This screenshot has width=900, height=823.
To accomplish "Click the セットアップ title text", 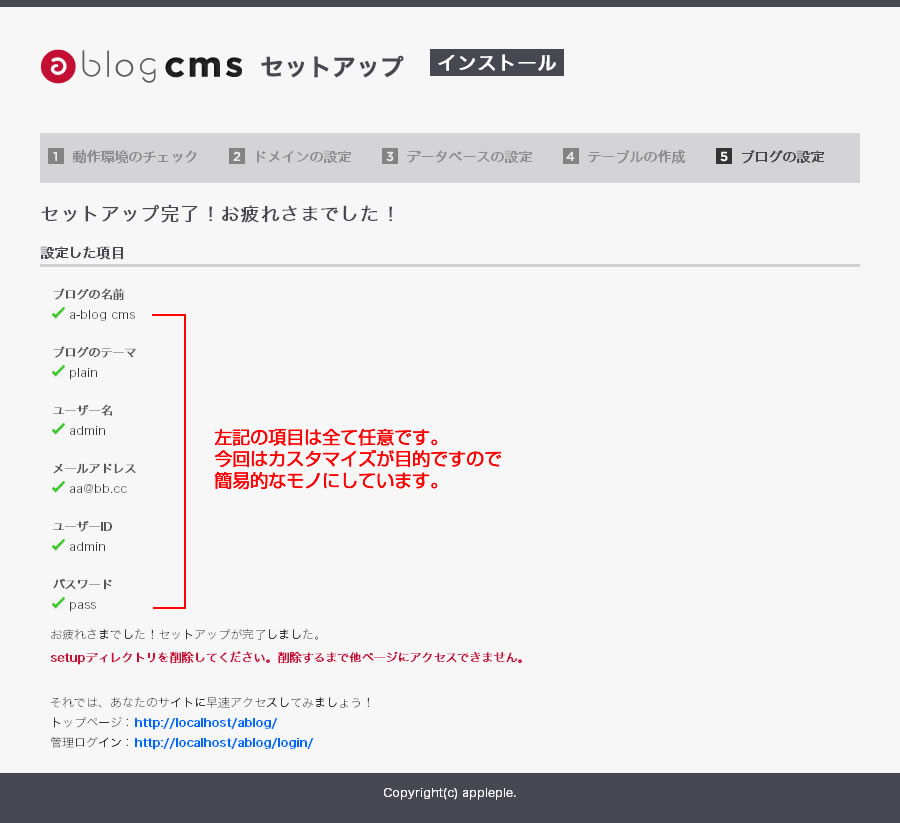I will coord(332,67).
